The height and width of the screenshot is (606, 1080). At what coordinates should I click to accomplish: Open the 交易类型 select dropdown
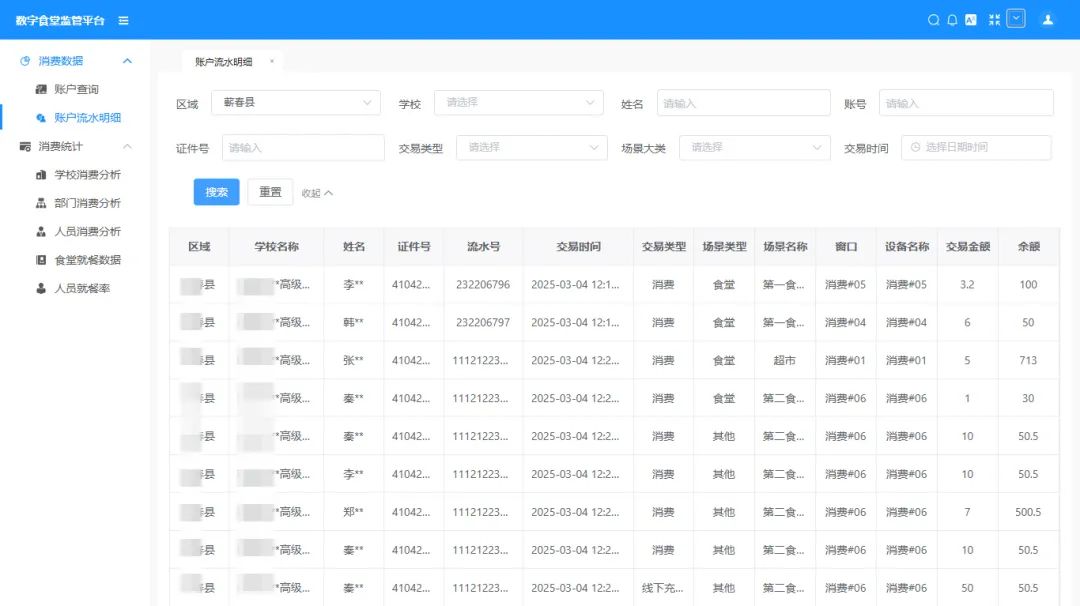pyautogui.click(x=531, y=147)
